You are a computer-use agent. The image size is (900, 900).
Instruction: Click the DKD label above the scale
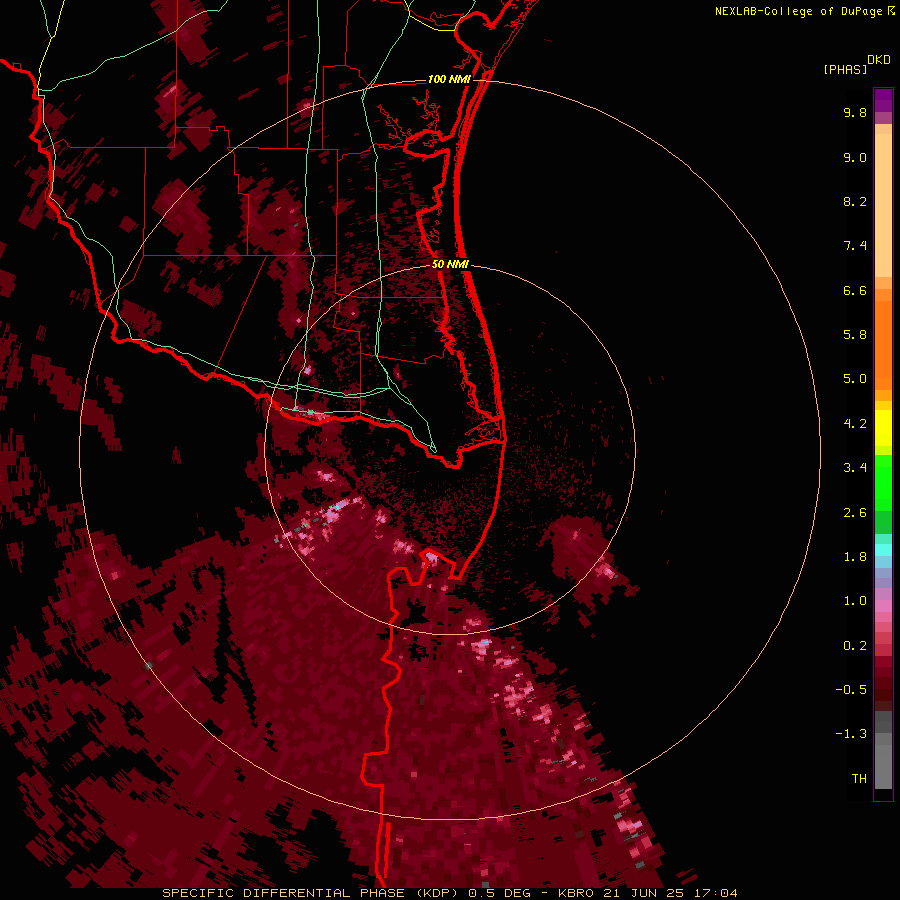(879, 60)
